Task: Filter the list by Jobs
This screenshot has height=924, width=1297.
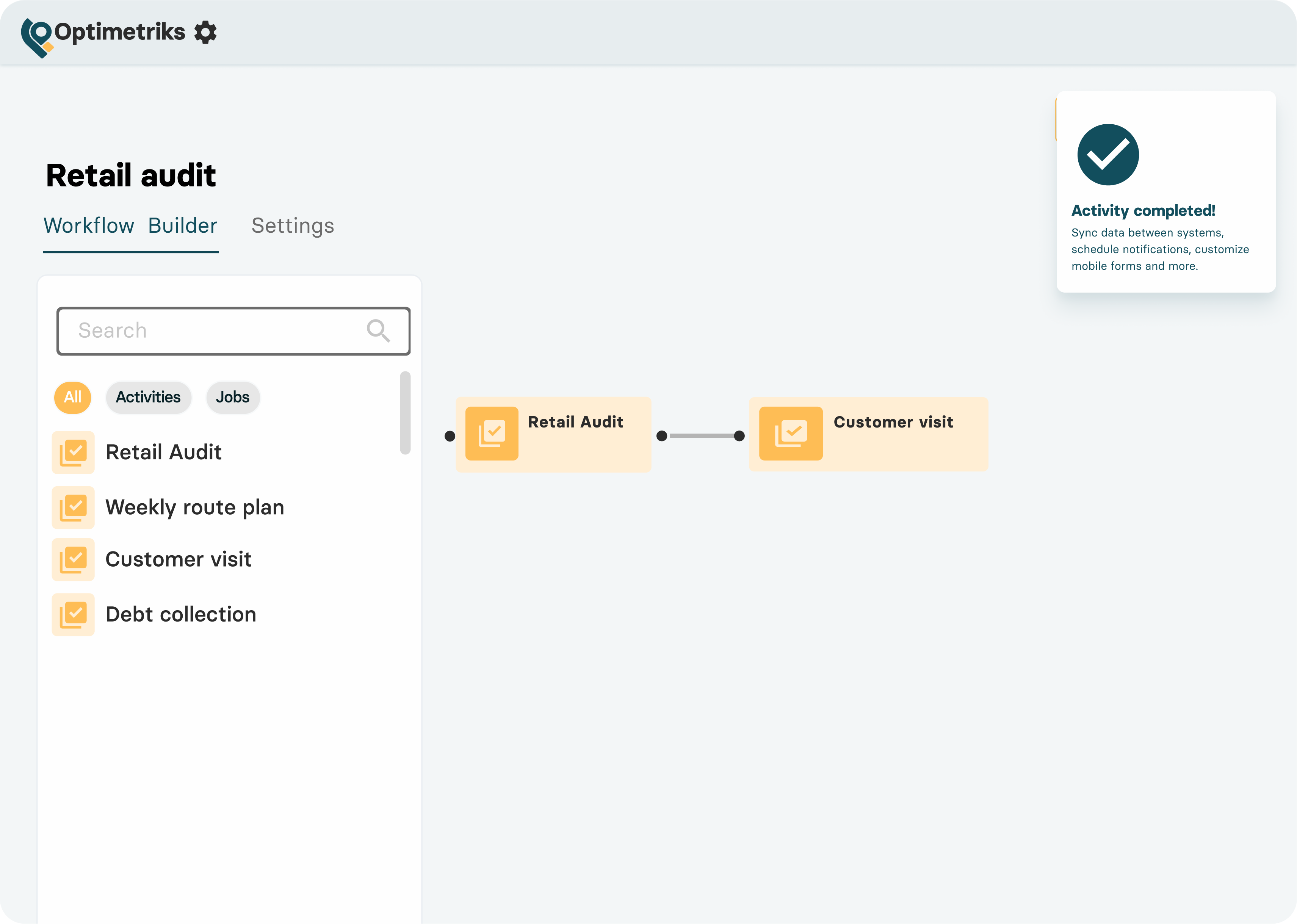Action: coord(233,397)
